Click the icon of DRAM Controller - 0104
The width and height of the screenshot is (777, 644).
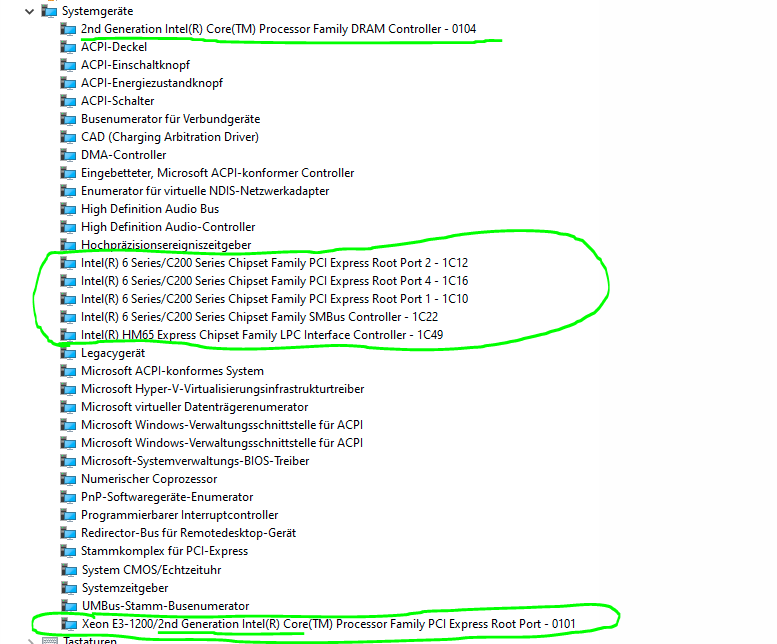tap(68, 29)
